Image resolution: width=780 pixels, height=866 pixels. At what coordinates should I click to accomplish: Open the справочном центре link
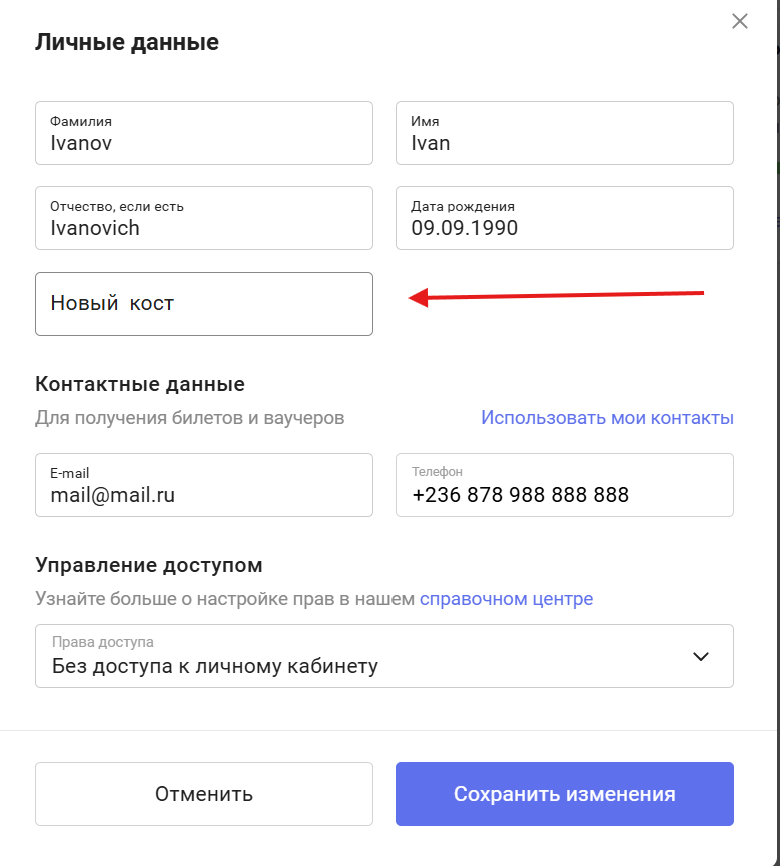(x=506, y=599)
